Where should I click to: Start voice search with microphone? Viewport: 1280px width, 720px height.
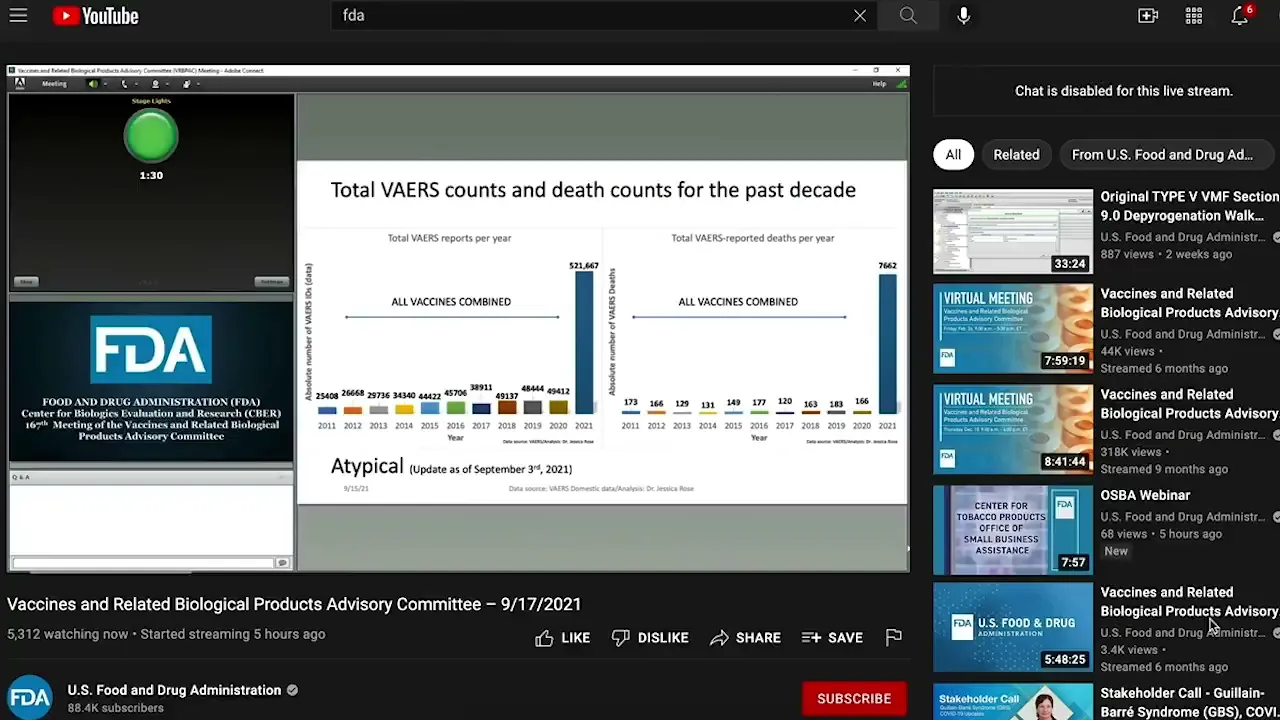click(964, 16)
